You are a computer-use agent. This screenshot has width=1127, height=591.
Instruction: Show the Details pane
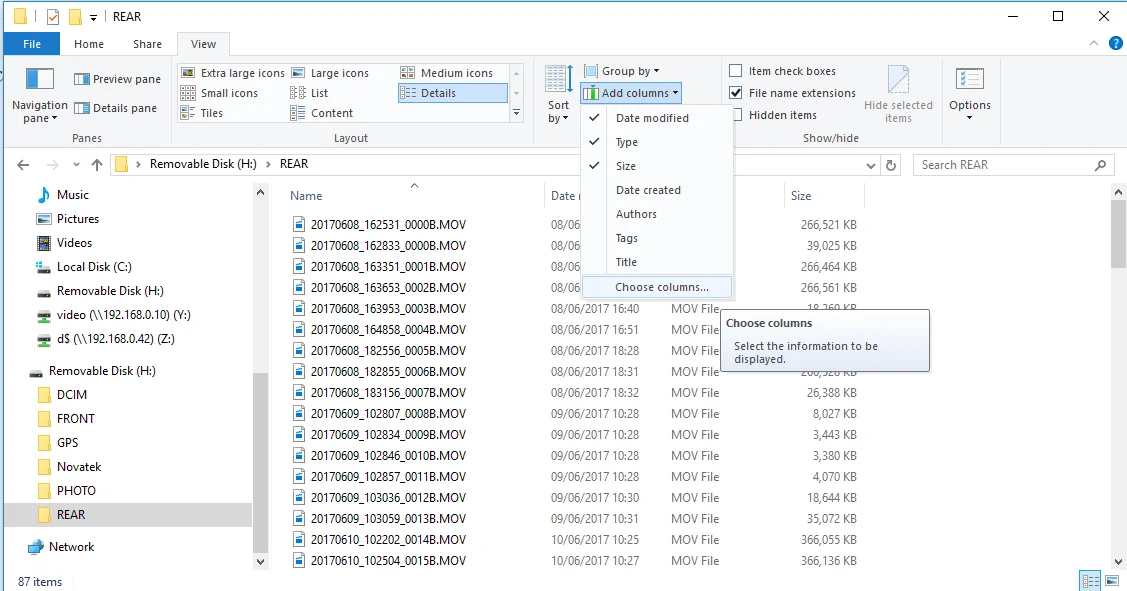pyautogui.click(x=115, y=108)
